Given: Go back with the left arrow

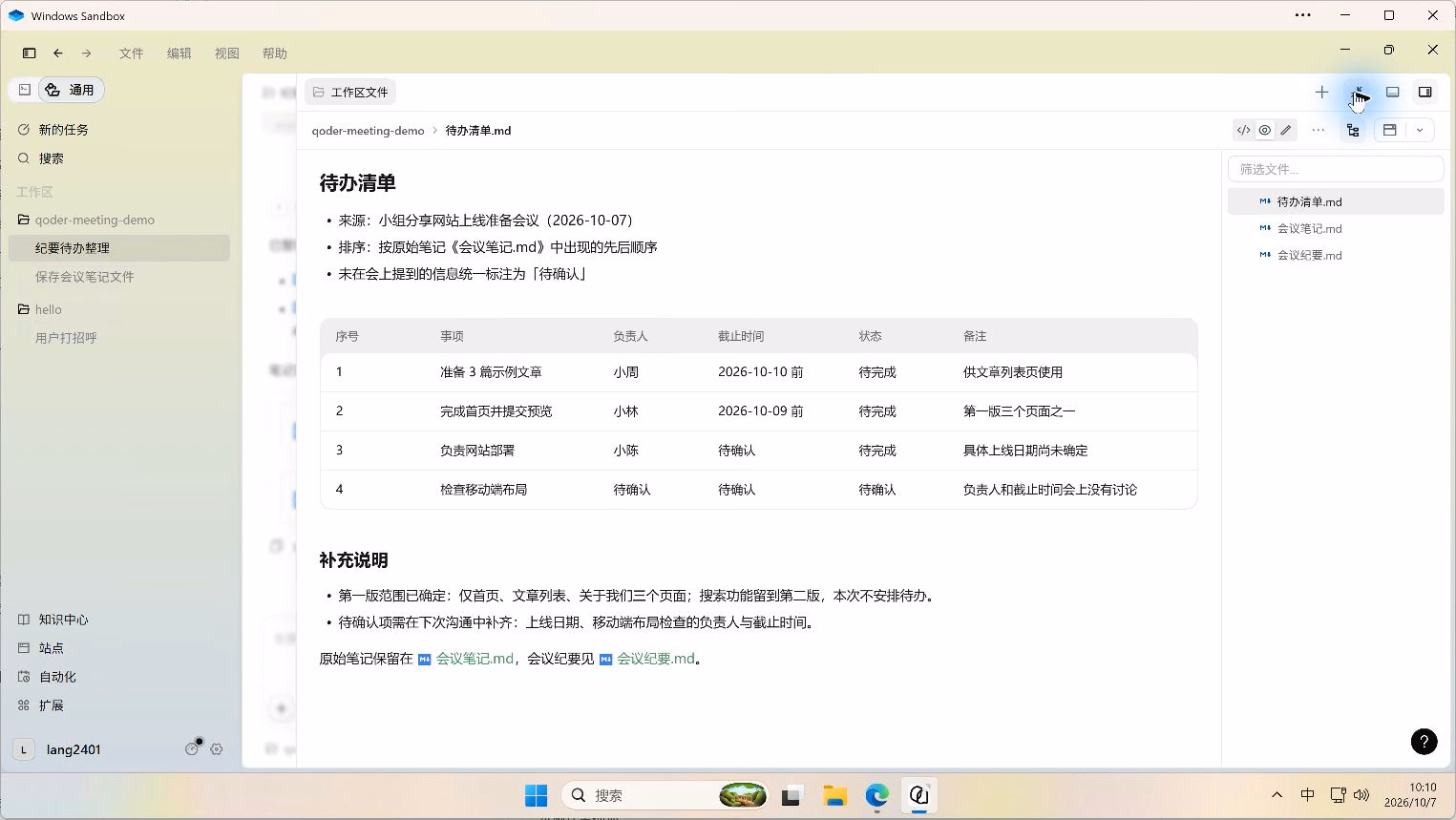Looking at the screenshot, I should pos(58,53).
